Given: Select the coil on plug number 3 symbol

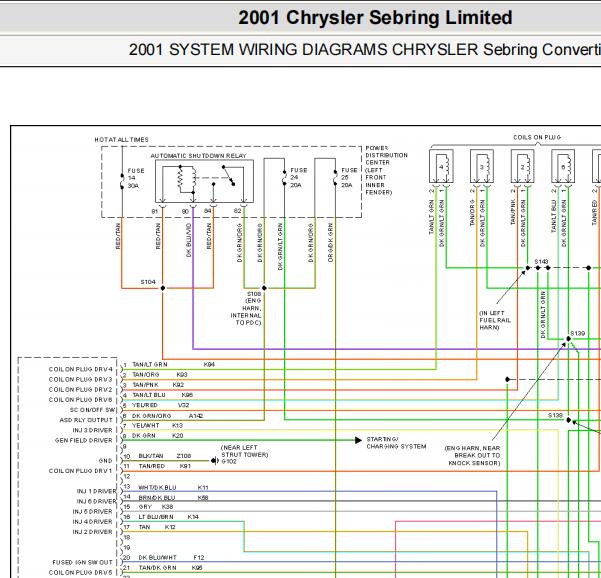Looking at the screenshot, I should (x=482, y=166).
